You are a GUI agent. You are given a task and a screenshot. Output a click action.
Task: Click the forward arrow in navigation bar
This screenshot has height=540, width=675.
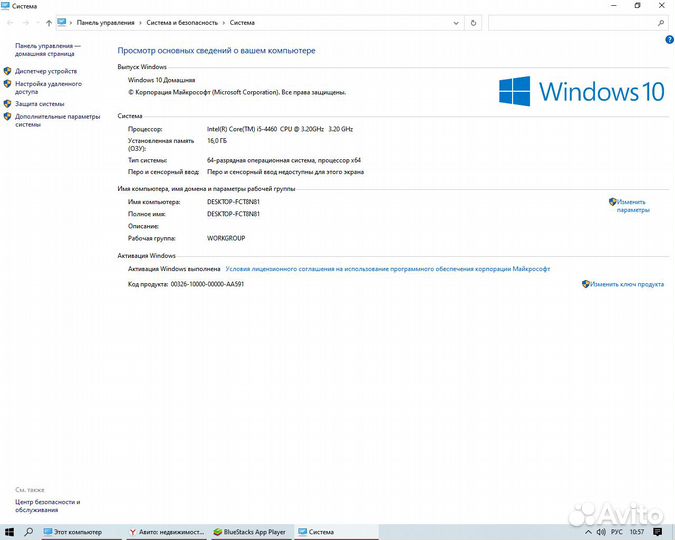[26, 23]
